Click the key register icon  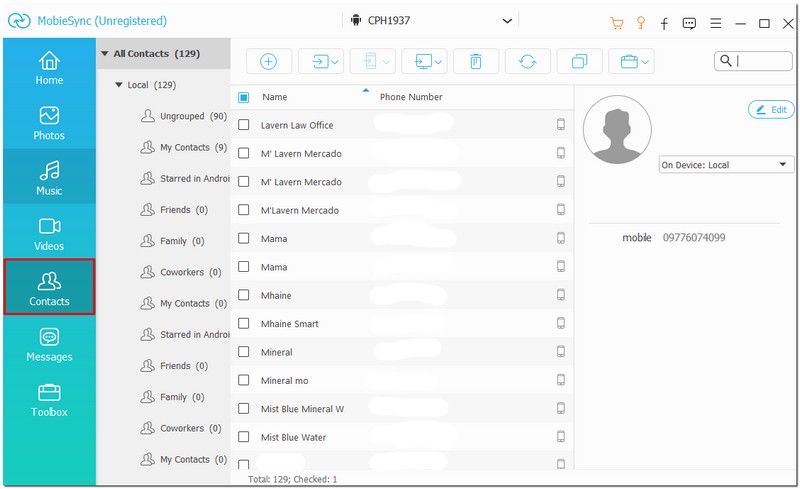click(x=641, y=22)
